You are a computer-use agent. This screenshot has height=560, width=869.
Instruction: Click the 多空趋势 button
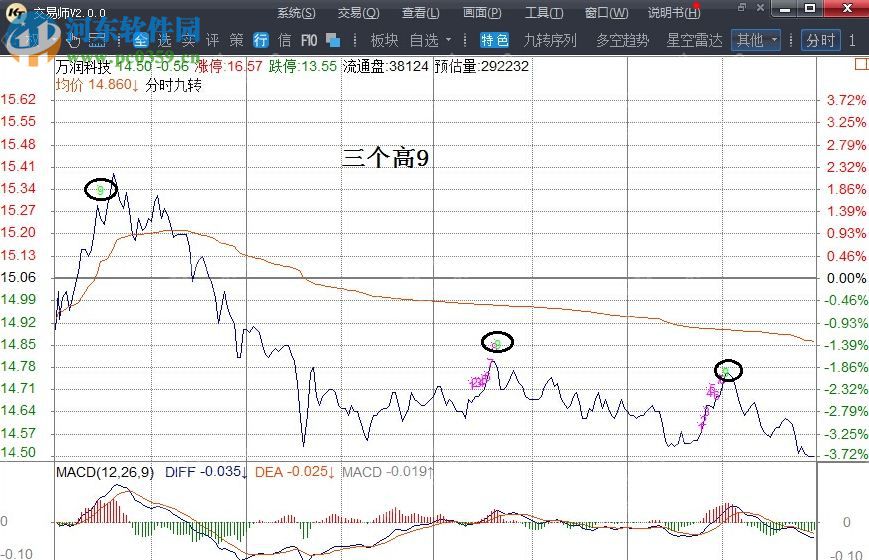622,40
